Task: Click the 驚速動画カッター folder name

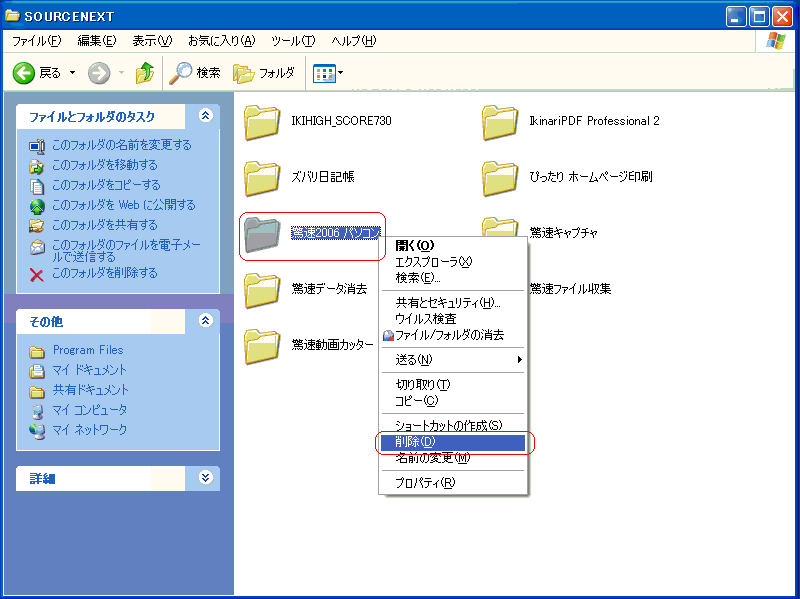Action: pyautogui.click(x=332, y=345)
